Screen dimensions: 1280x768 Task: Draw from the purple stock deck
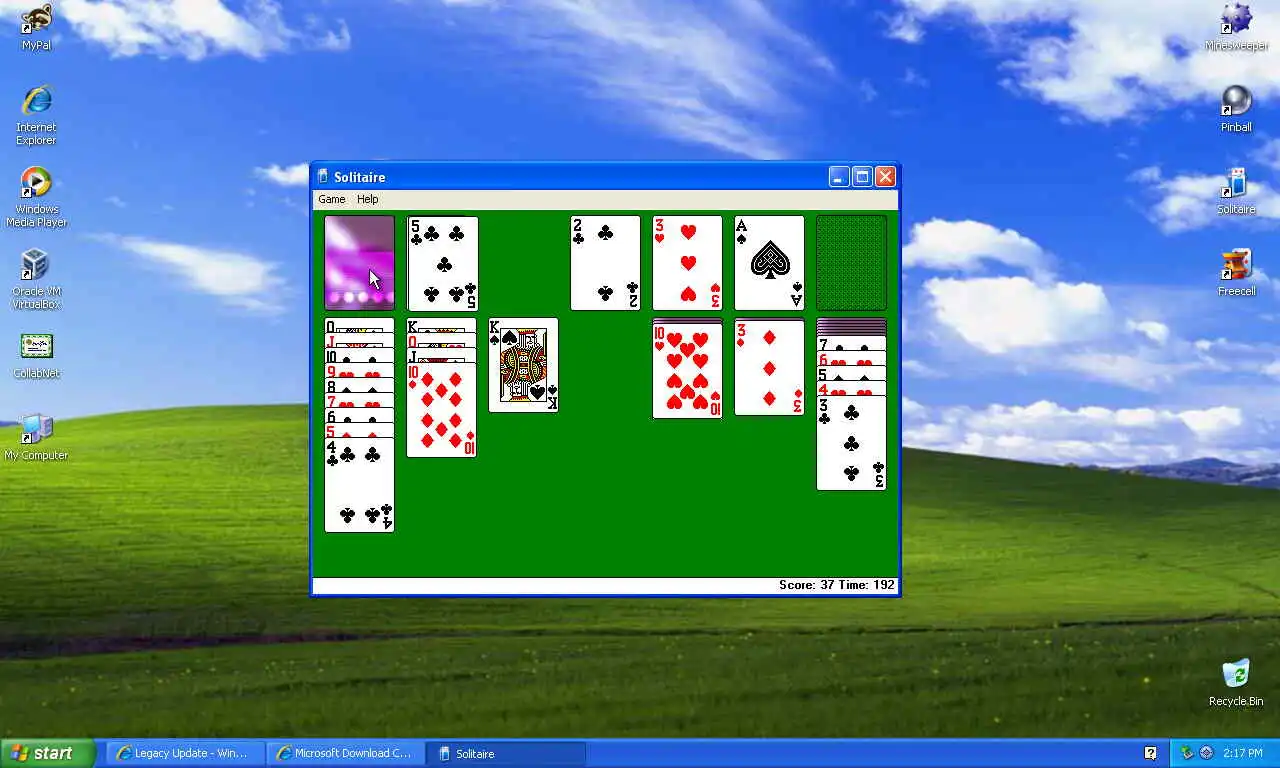click(359, 263)
